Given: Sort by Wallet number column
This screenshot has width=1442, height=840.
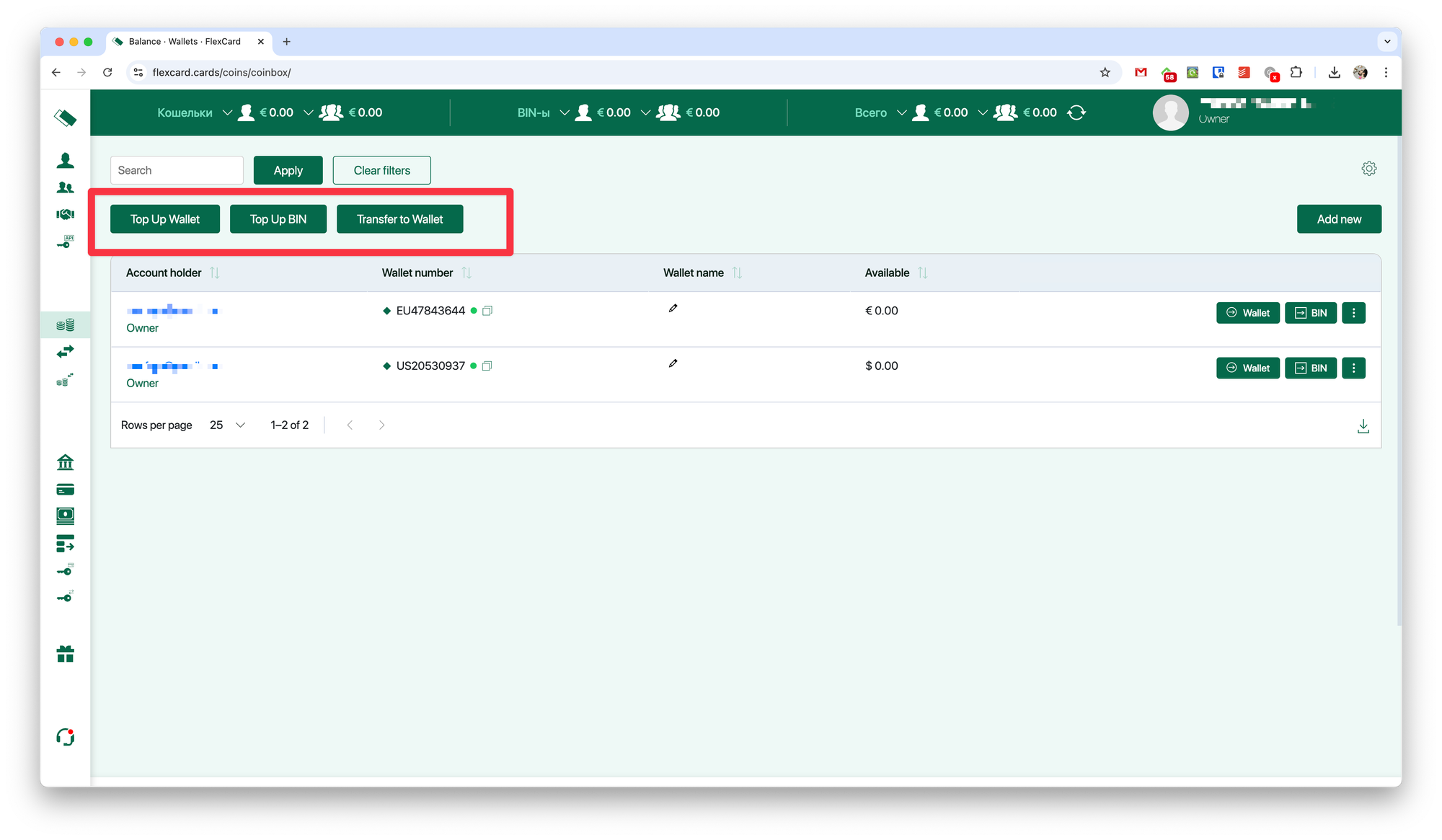Looking at the screenshot, I should click(466, 273).
